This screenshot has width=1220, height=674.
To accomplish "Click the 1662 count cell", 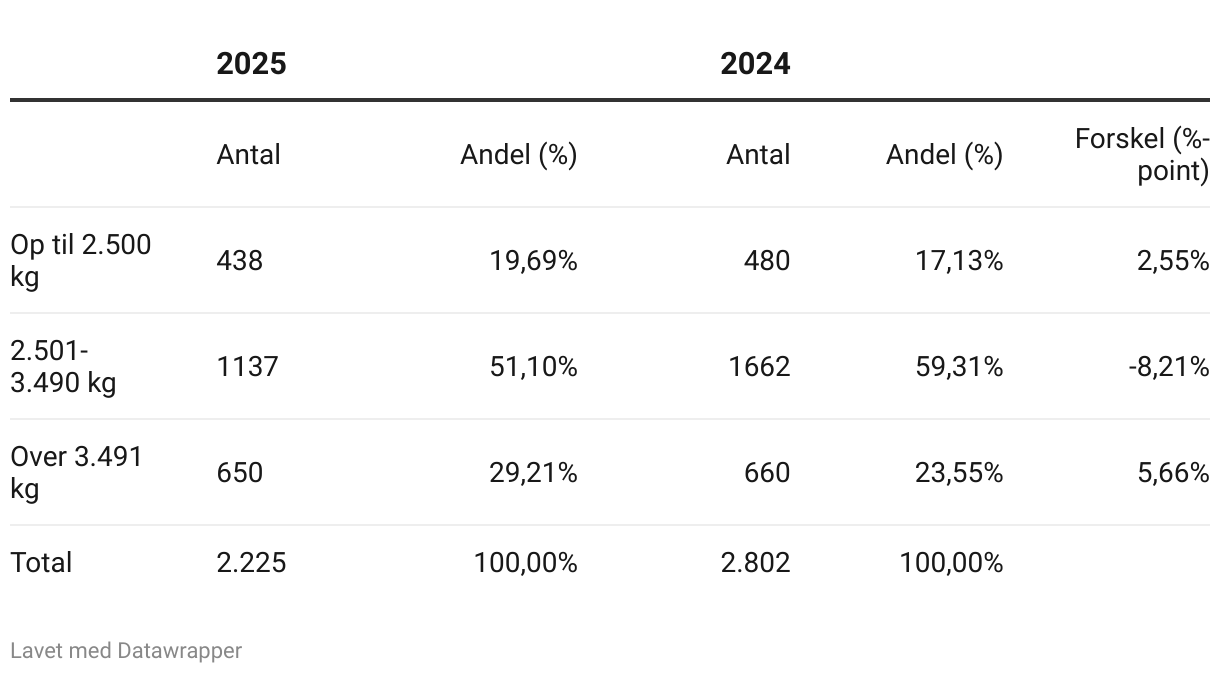I will tap(759, 366).
